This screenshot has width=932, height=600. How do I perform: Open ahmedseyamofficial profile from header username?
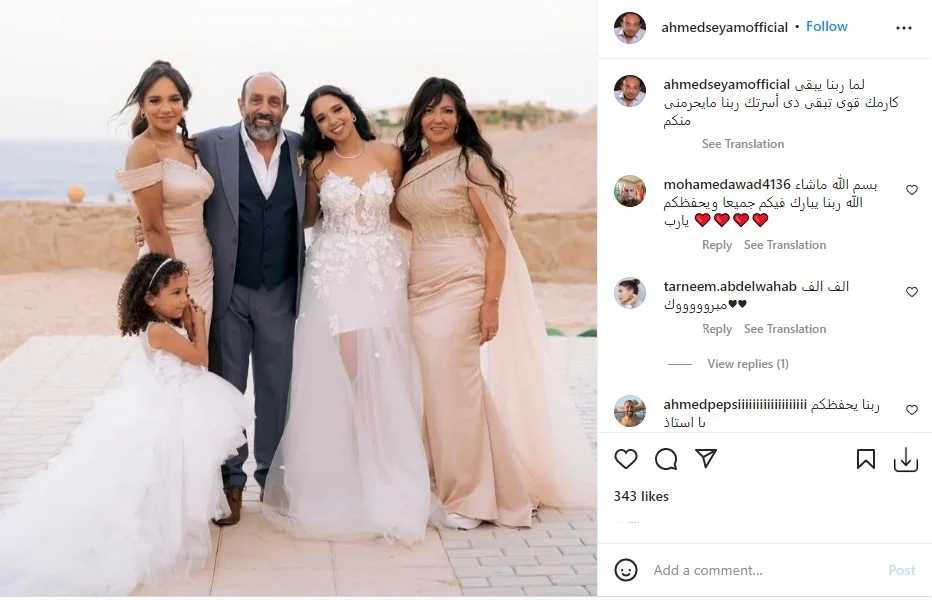tap(724, 27)
